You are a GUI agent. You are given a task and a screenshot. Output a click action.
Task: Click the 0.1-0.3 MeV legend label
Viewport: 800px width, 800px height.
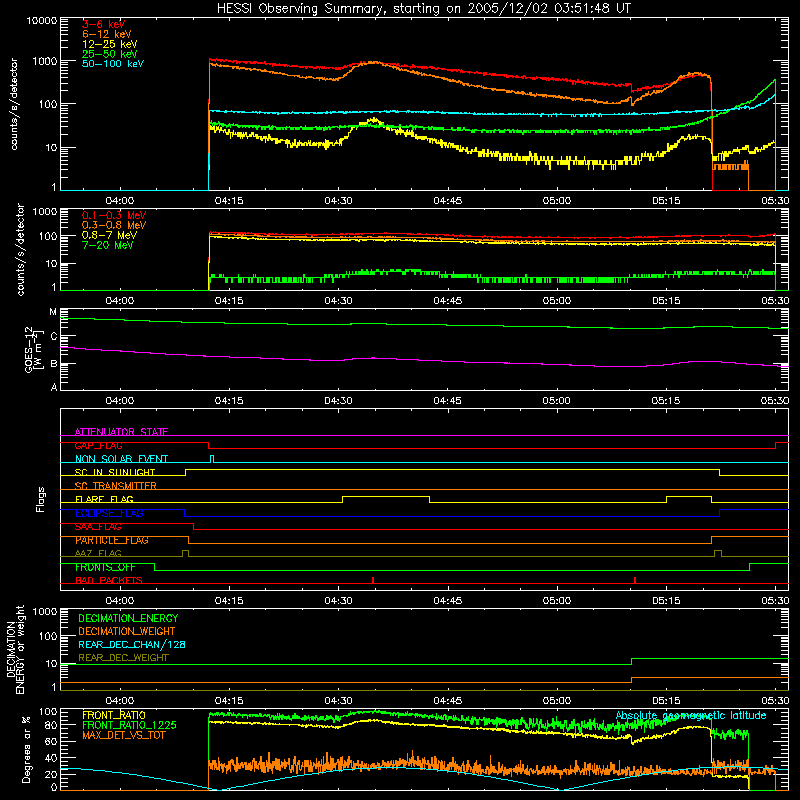(114, 215)
